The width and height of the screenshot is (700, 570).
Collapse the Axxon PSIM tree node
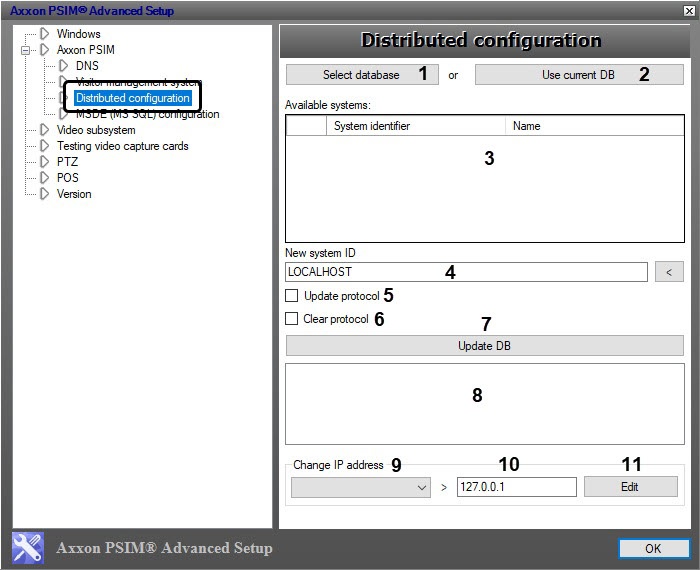click(25, 50)
